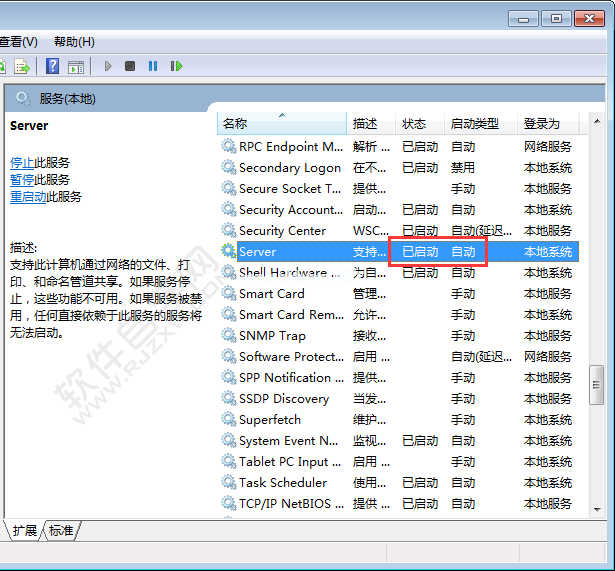Viewport: 615px width, 571px height.
Task: Click the 重启动 link to restart service
Action: [28, 196]
